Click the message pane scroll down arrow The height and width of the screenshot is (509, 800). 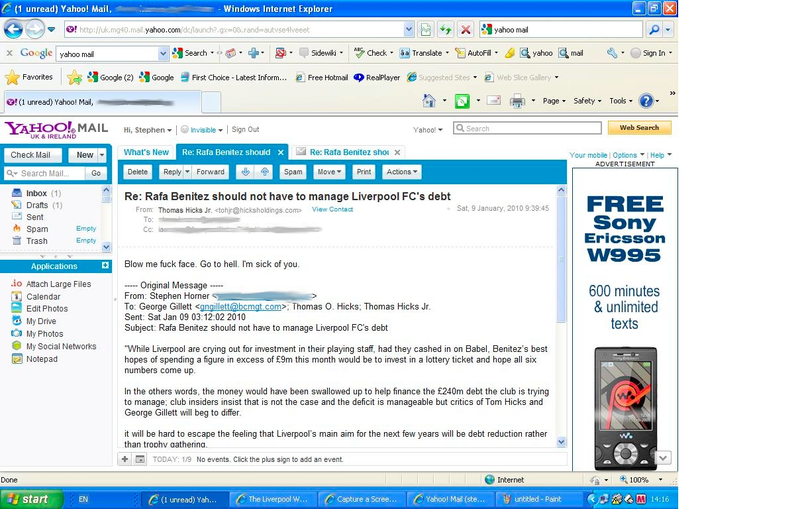561,442
